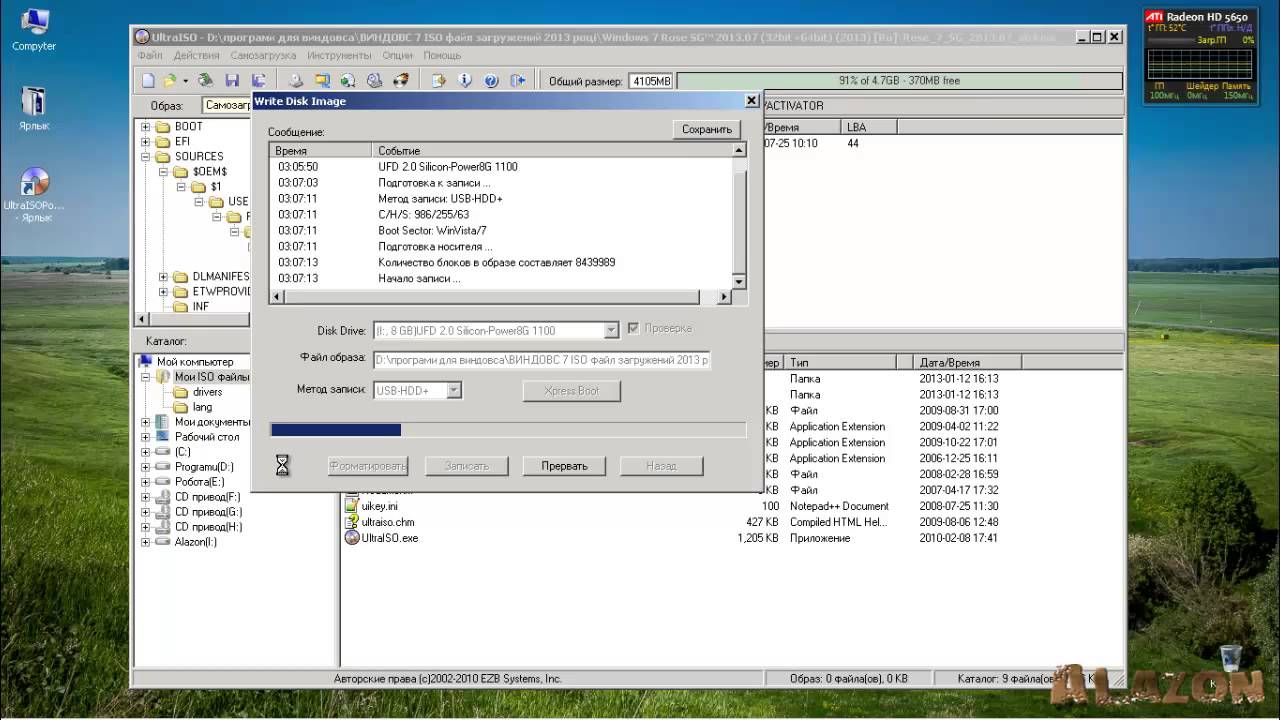1280x720 pixels.
Task: Select the CD привод(F:) tree item
Action: (x=207, y=497)
